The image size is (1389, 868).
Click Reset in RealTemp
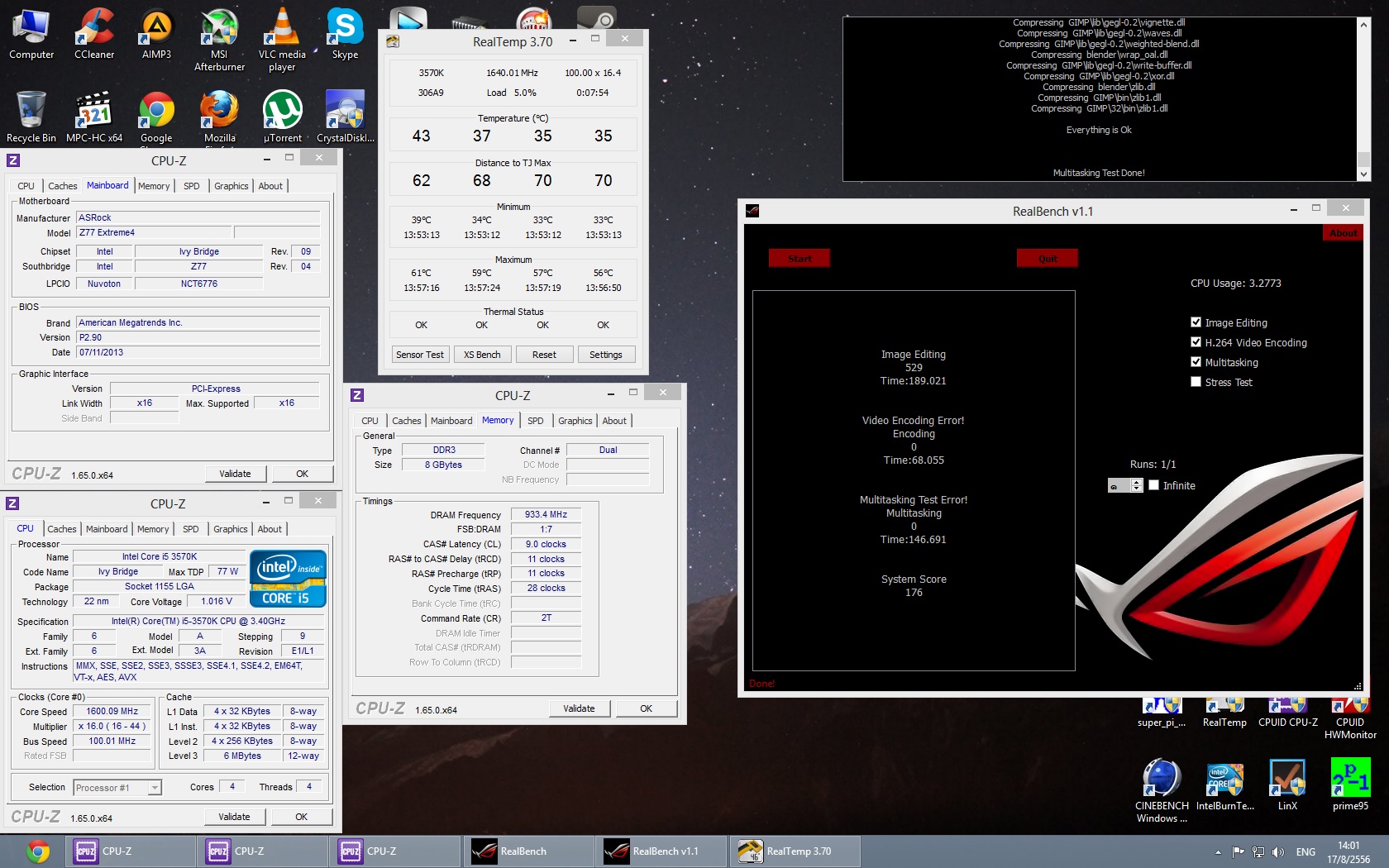pos(544,355)
